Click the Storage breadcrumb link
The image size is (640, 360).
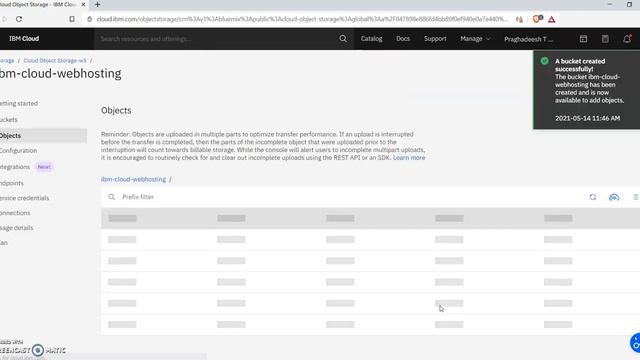7,60
